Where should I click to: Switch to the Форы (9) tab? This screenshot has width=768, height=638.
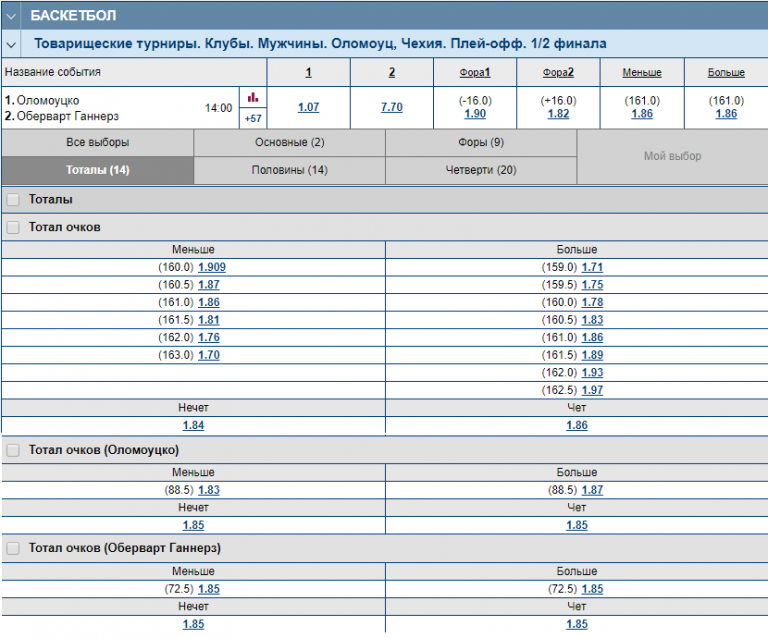(x=481, y=143)
